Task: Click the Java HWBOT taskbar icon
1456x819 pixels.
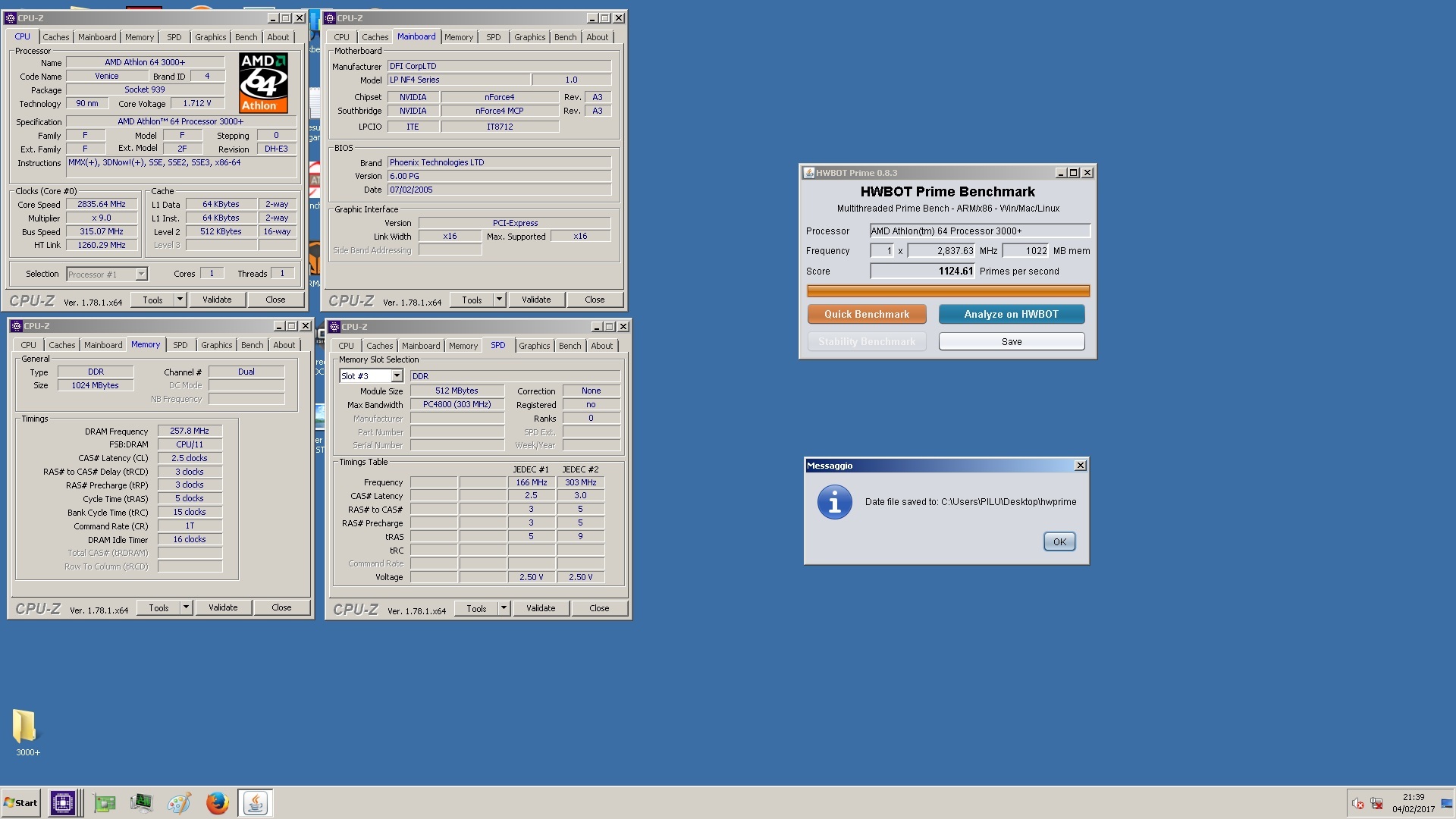Action: pos(256,802)
